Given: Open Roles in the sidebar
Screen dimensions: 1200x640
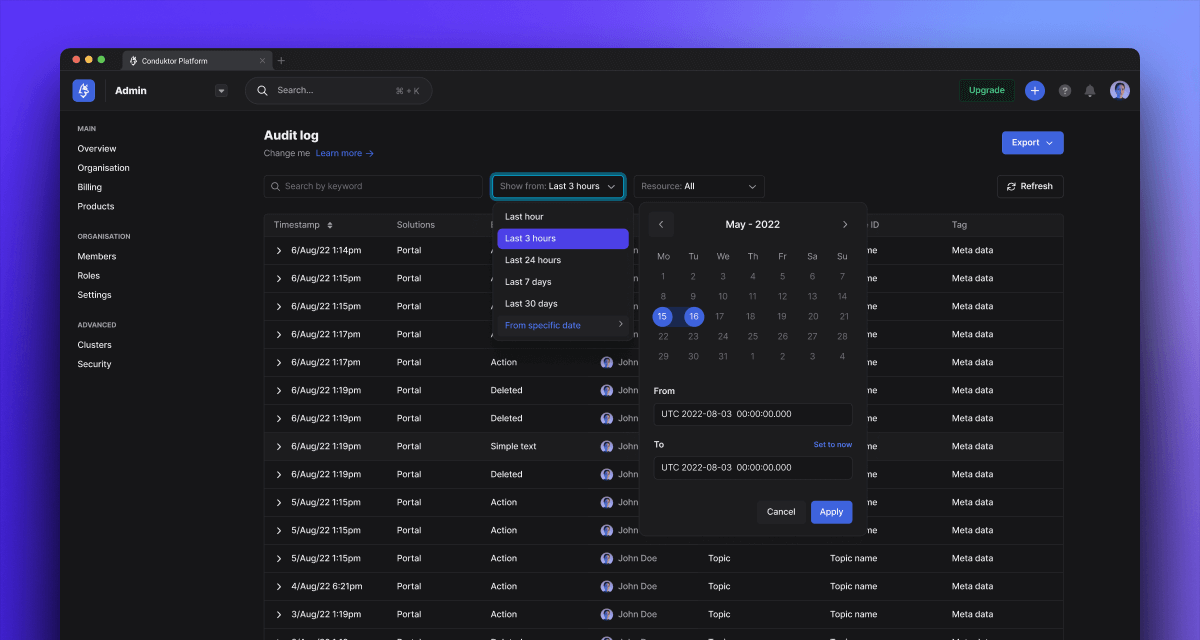Looking at the screenshot, I should [88, 275].
